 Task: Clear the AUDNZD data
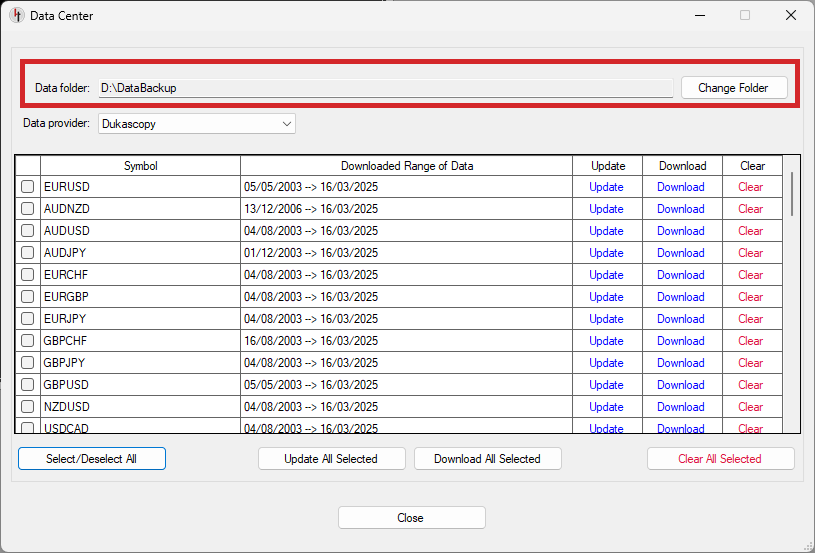tap(751, 208)
